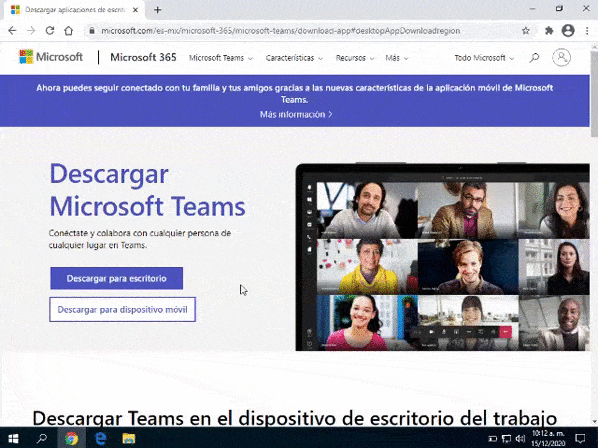Open Chrome three-dot menu

click(587, 31)
